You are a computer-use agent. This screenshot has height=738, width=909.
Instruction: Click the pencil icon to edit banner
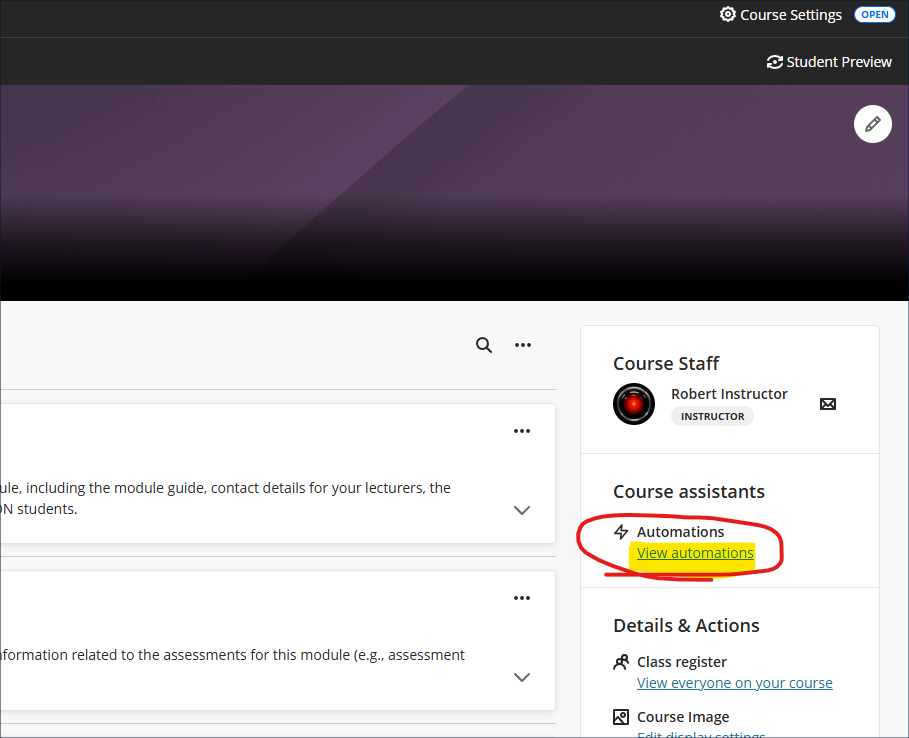[x=872, y=124]
